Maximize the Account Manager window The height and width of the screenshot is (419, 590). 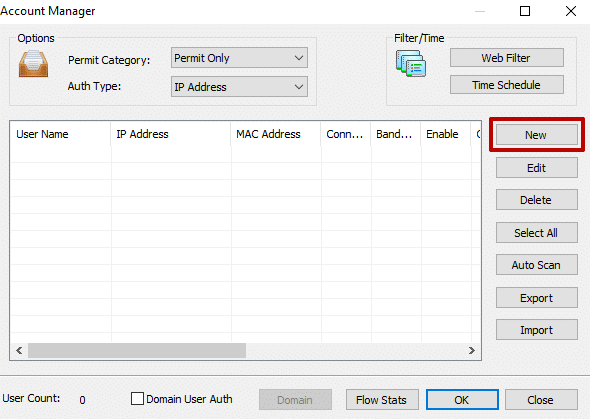pyautogui.click(x=525, y=11)
